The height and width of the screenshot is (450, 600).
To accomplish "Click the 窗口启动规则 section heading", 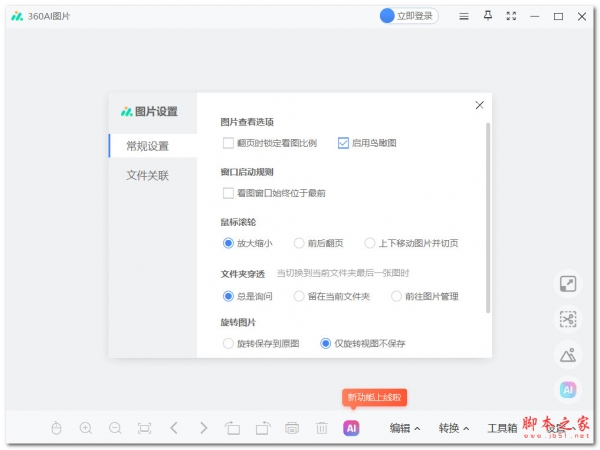I will 247,172.
